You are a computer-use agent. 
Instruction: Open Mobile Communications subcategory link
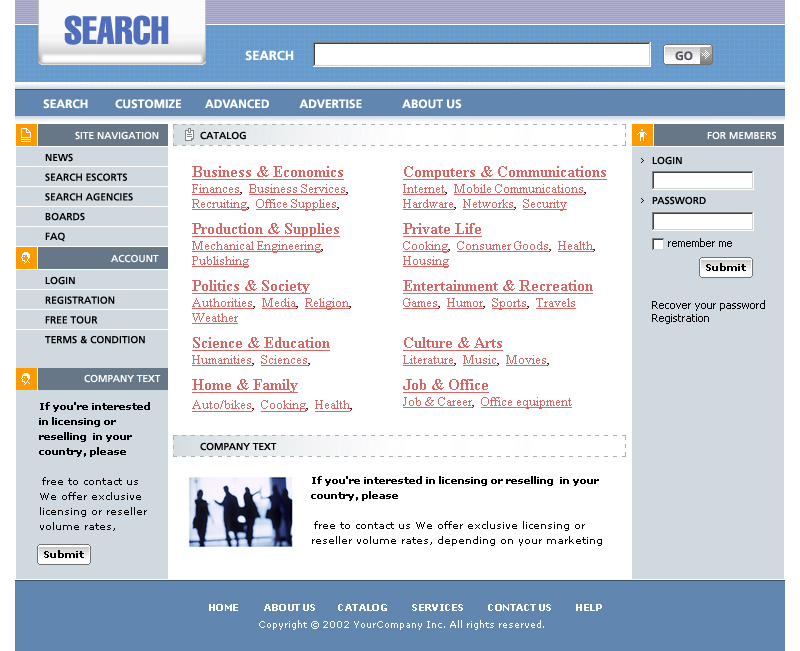click(518, 189)
